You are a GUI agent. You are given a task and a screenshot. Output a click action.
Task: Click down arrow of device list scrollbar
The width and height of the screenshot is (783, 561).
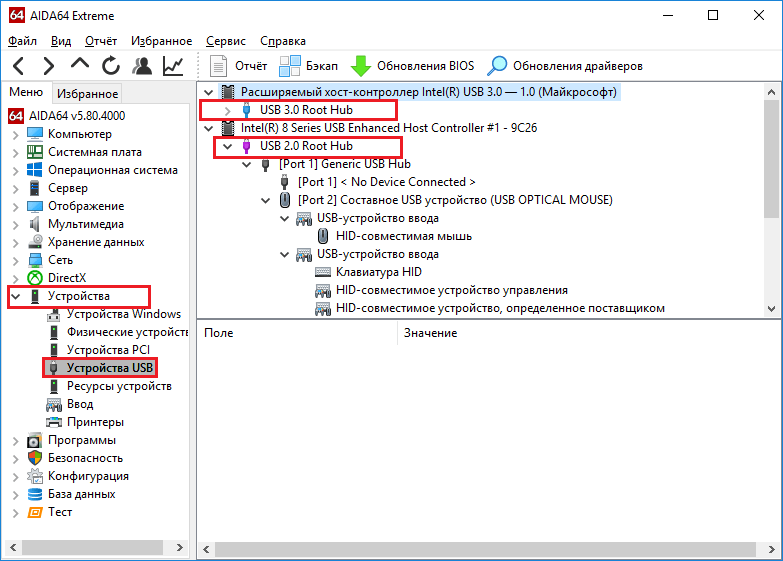point(772,309)
